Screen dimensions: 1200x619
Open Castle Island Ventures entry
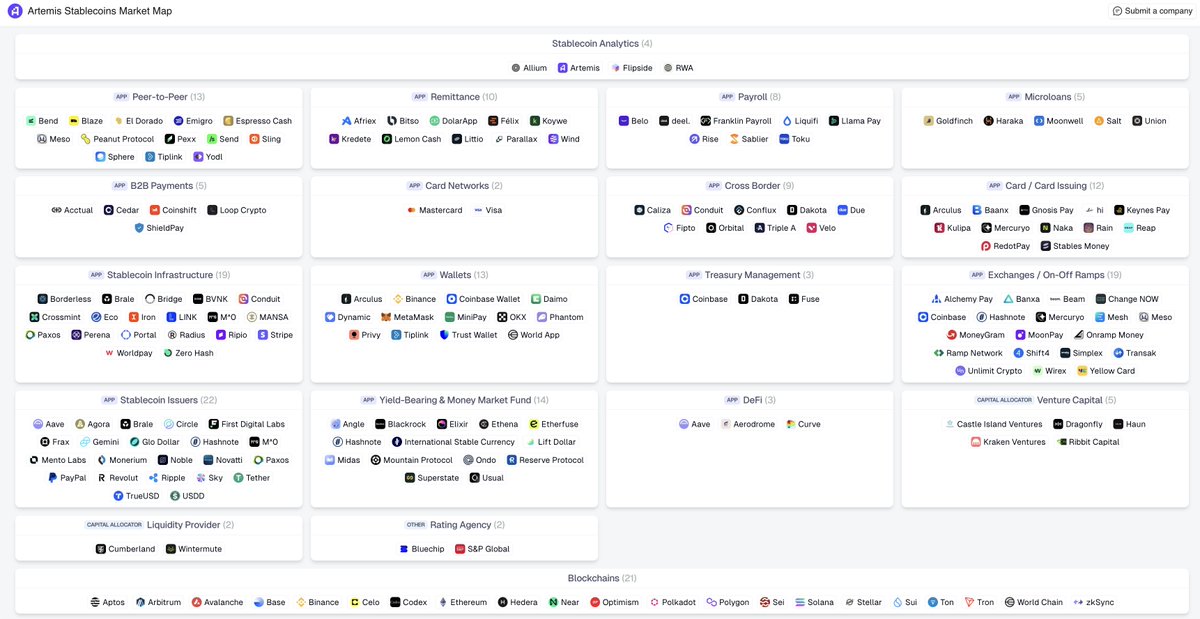tap(994, 424)
